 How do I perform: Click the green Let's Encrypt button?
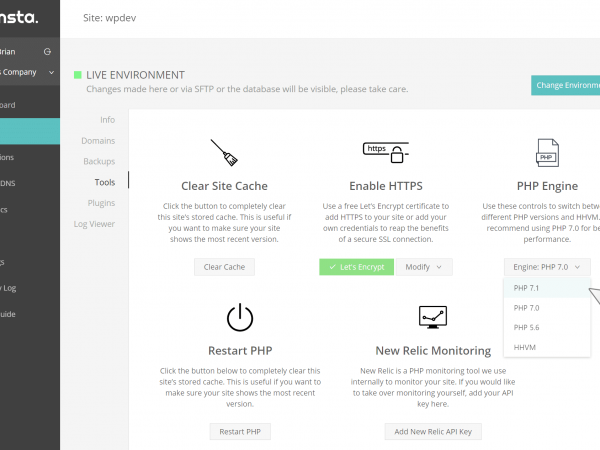point(357,267)
